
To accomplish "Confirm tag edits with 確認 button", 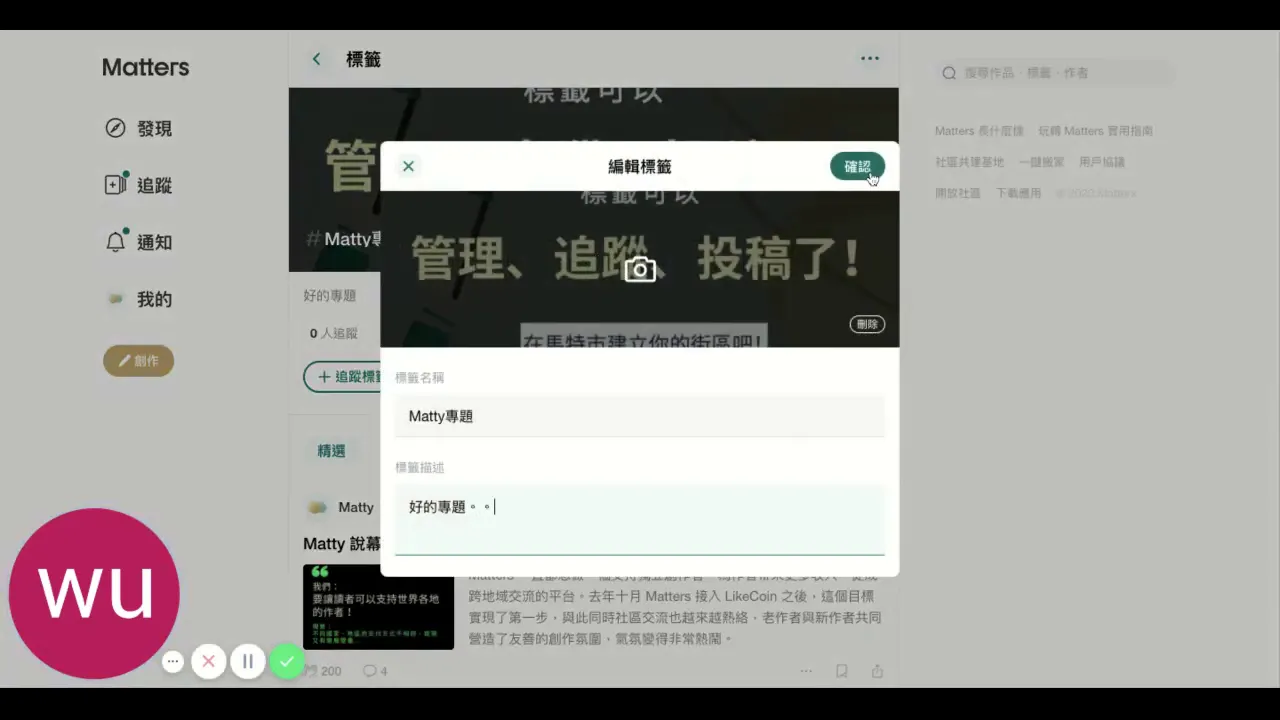I will (x=857, y=167).
